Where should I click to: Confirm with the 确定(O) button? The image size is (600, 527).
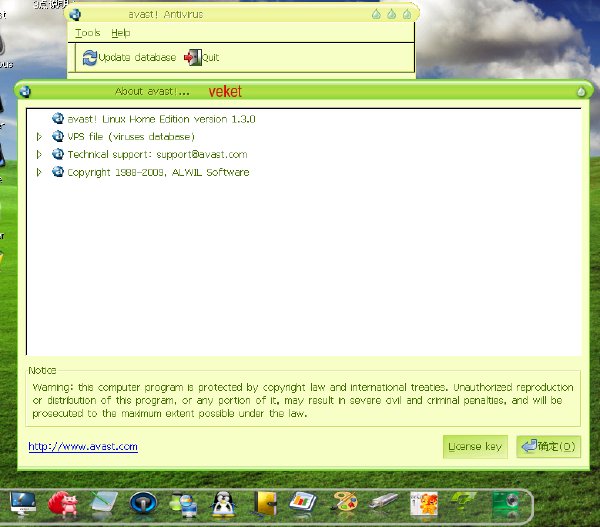point(548,447)
